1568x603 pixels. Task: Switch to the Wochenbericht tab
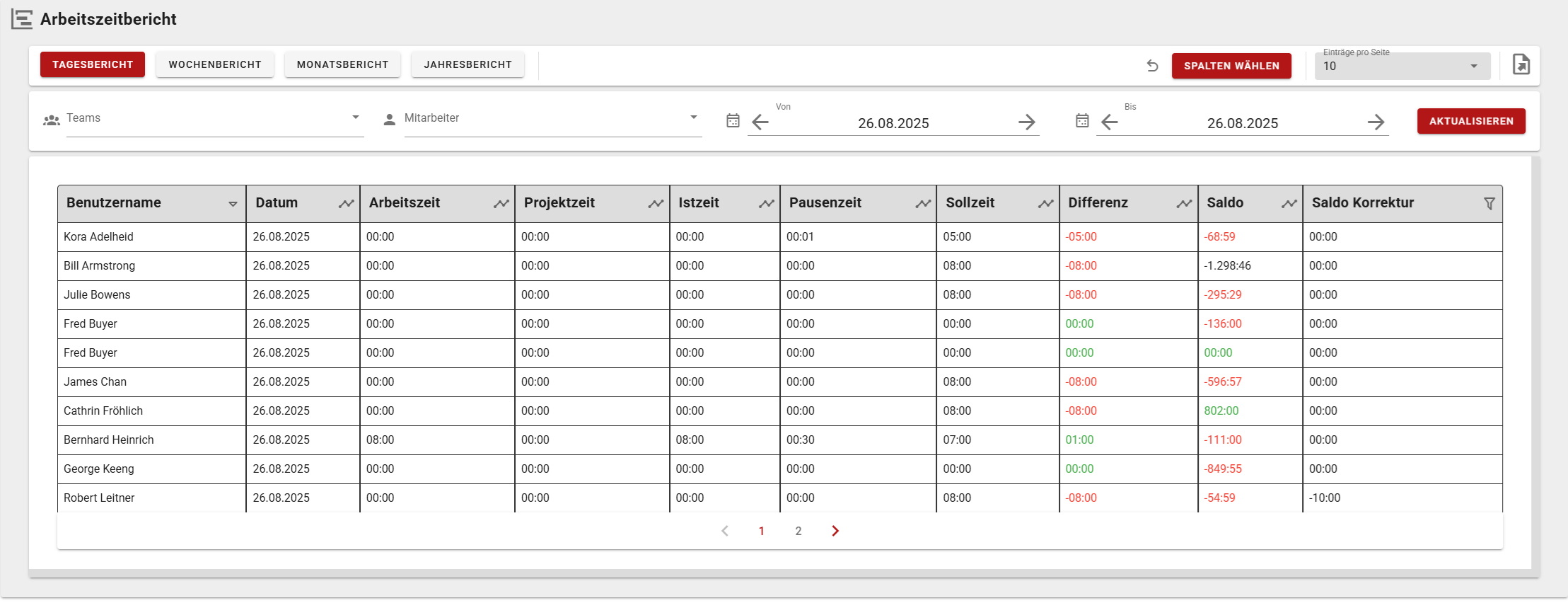[x=215, y=64]
